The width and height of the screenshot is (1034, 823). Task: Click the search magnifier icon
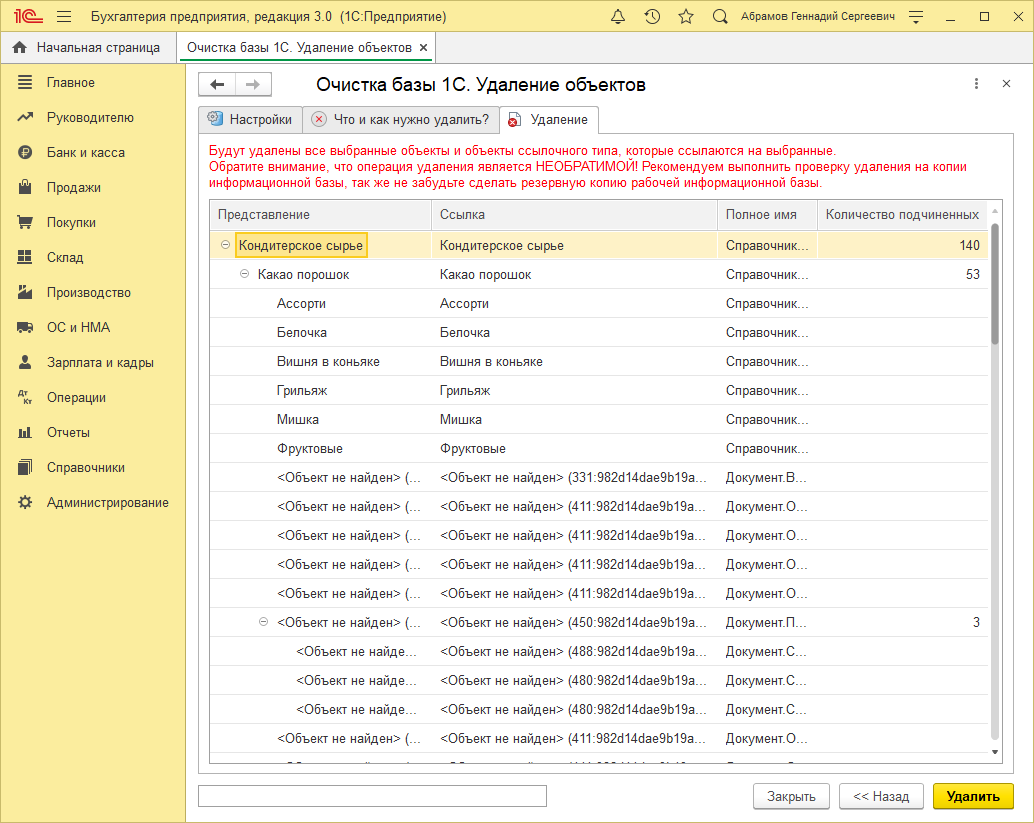[x=720, y=17]
